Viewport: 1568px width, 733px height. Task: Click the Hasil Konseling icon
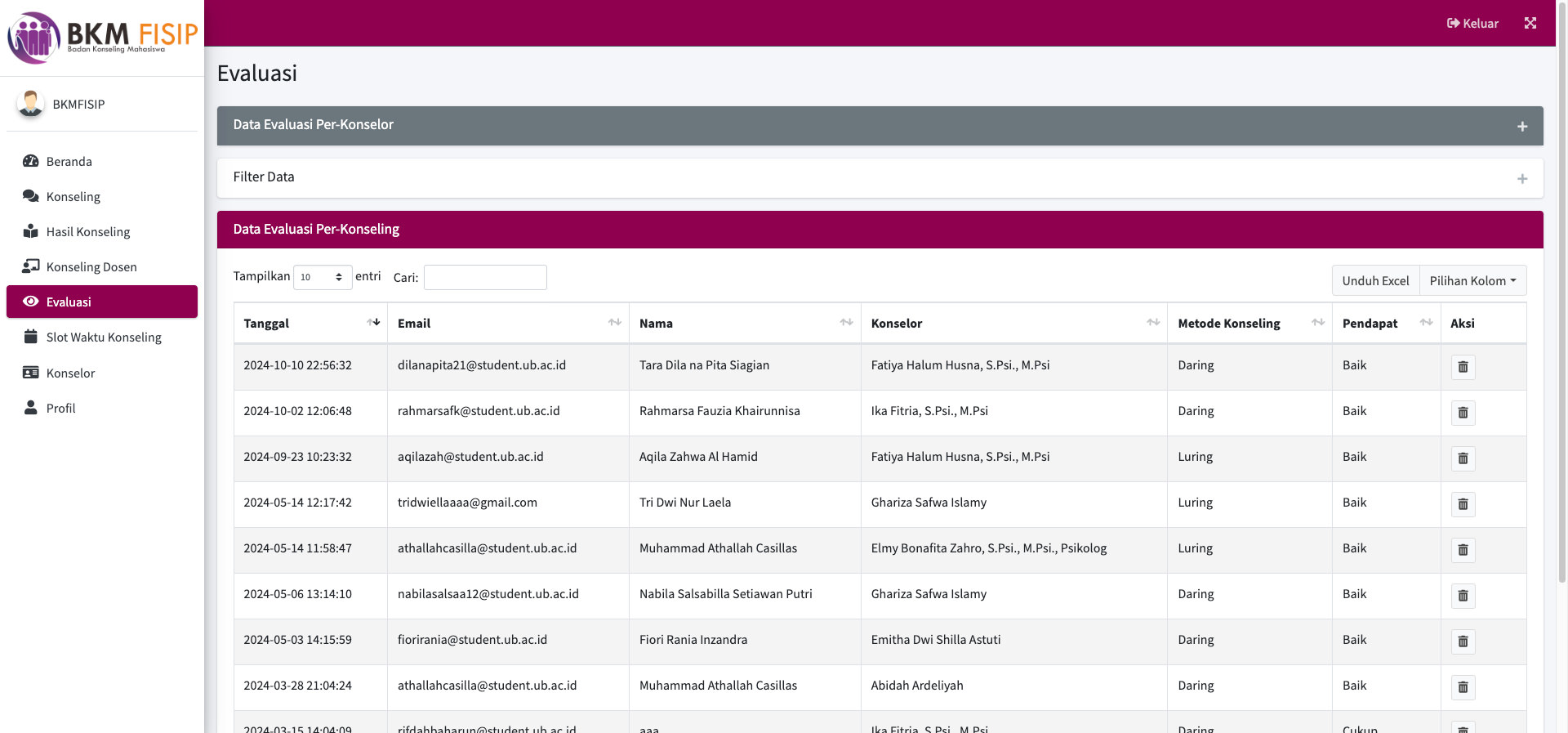[31, 231]
